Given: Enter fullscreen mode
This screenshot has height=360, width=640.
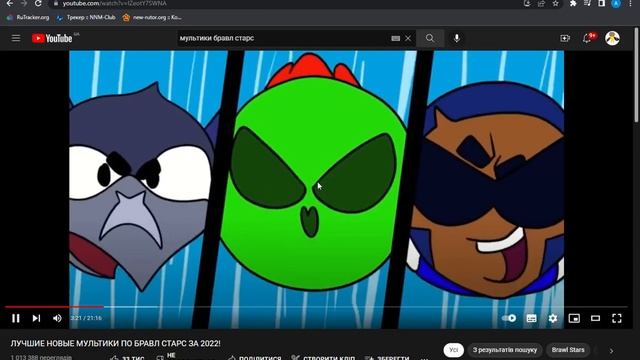Looking at the screenshot, I should [617, 318].
